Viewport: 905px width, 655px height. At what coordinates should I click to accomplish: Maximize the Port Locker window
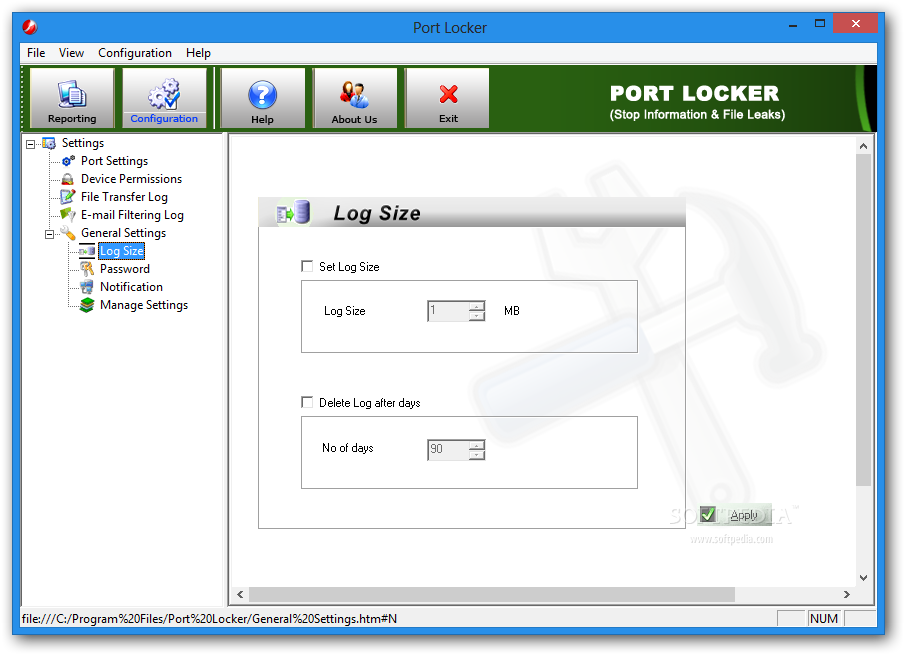[x=820, y=24]
